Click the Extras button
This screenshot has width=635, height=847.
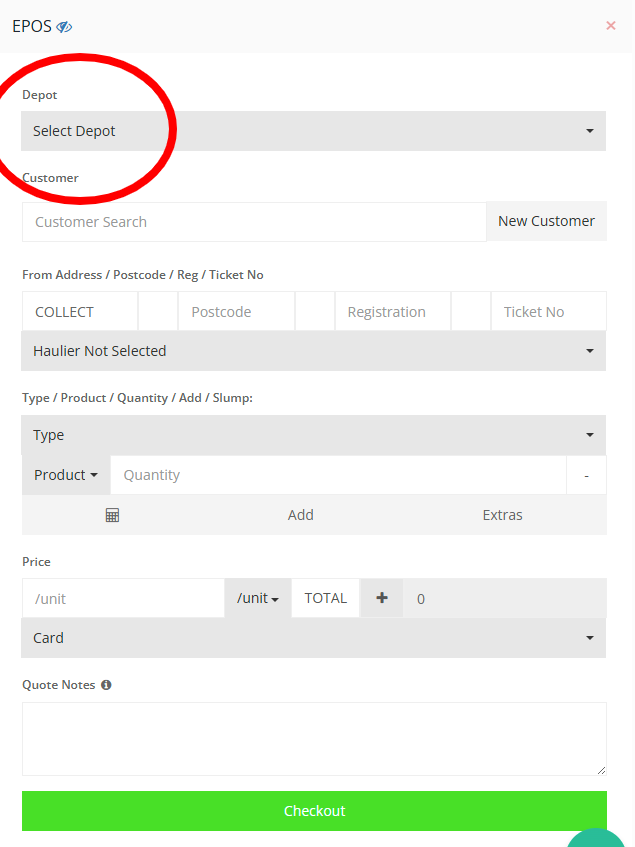[502, 515]
